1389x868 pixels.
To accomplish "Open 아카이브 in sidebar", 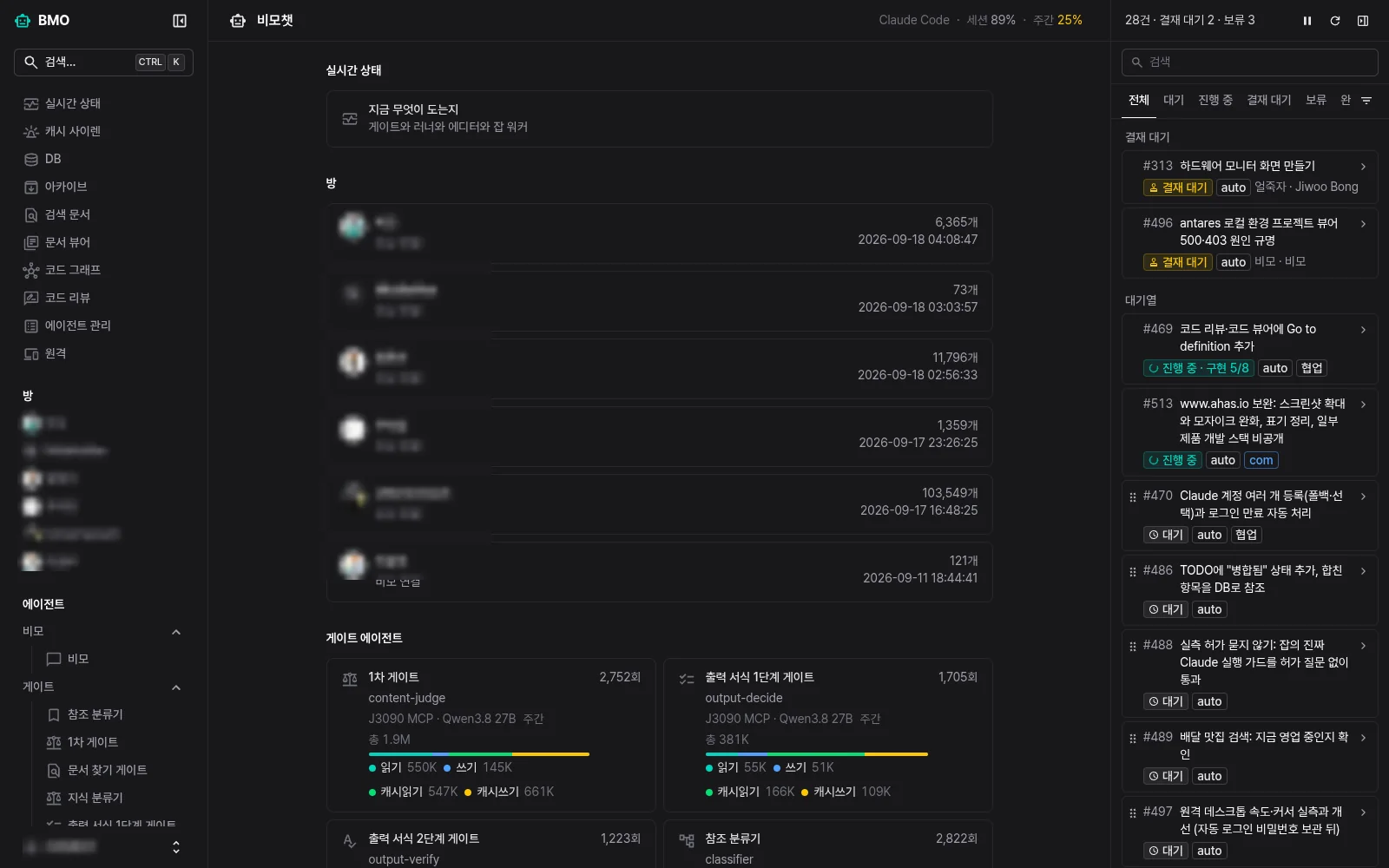I will click(103, 187).
